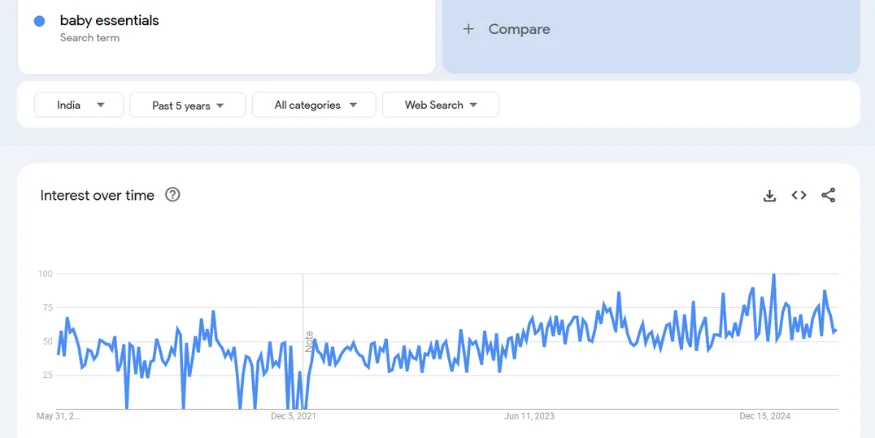Click the India dropdown arrow
The width and height of the screenshot is (875, 438).
pos(101,105)
